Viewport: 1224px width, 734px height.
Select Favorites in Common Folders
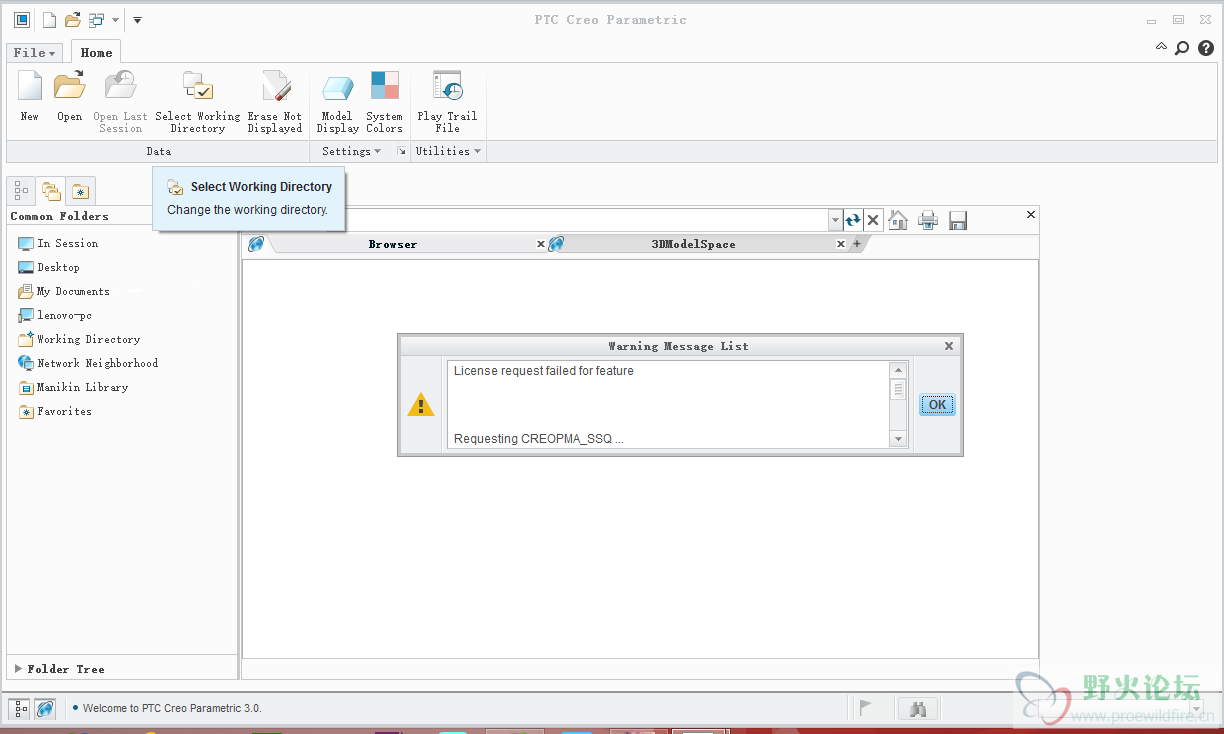point(55,411)
